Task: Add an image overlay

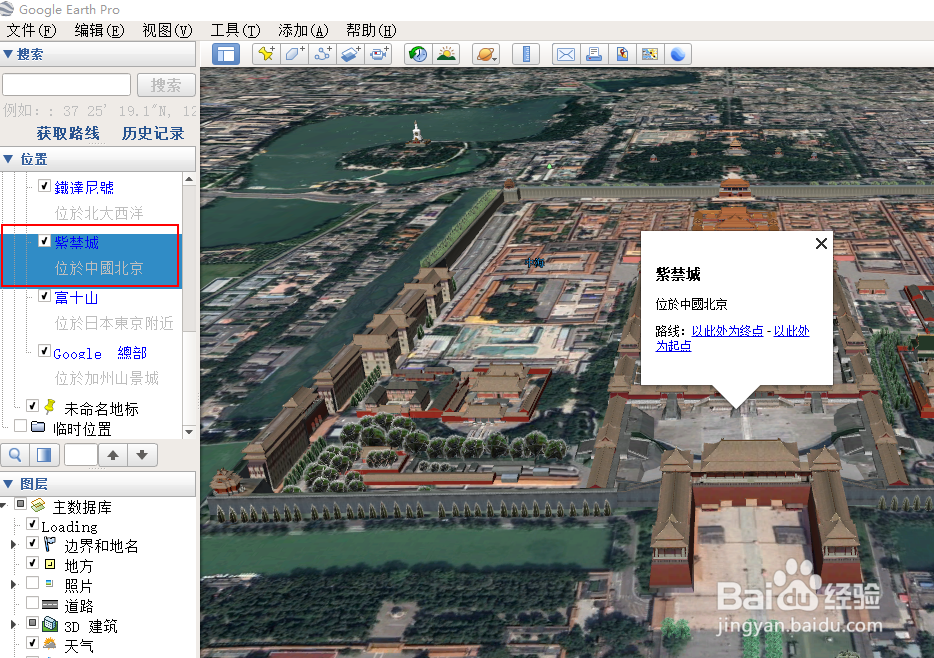Action: pyautogui.click(x=350, y=54)
